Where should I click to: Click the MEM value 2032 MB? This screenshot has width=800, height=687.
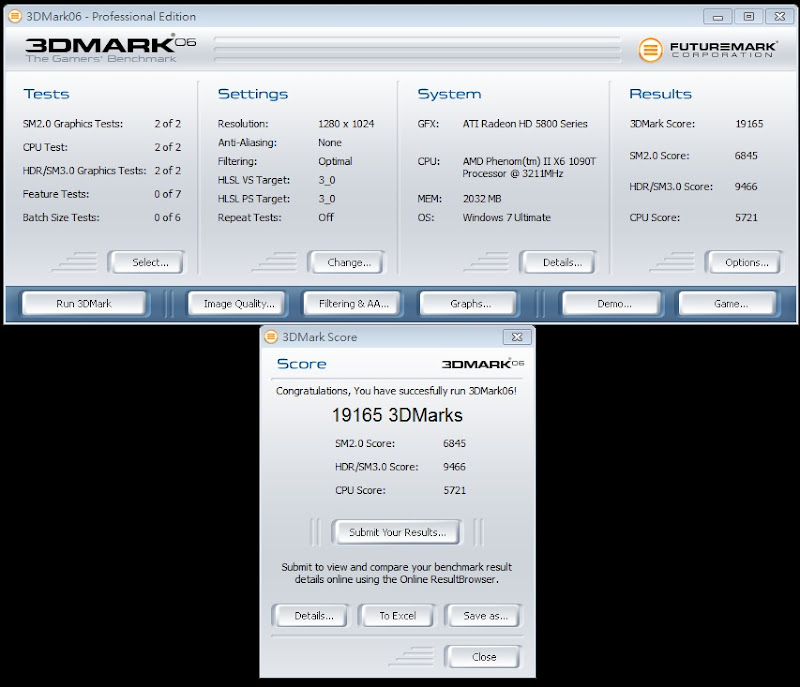coord(482,198)
